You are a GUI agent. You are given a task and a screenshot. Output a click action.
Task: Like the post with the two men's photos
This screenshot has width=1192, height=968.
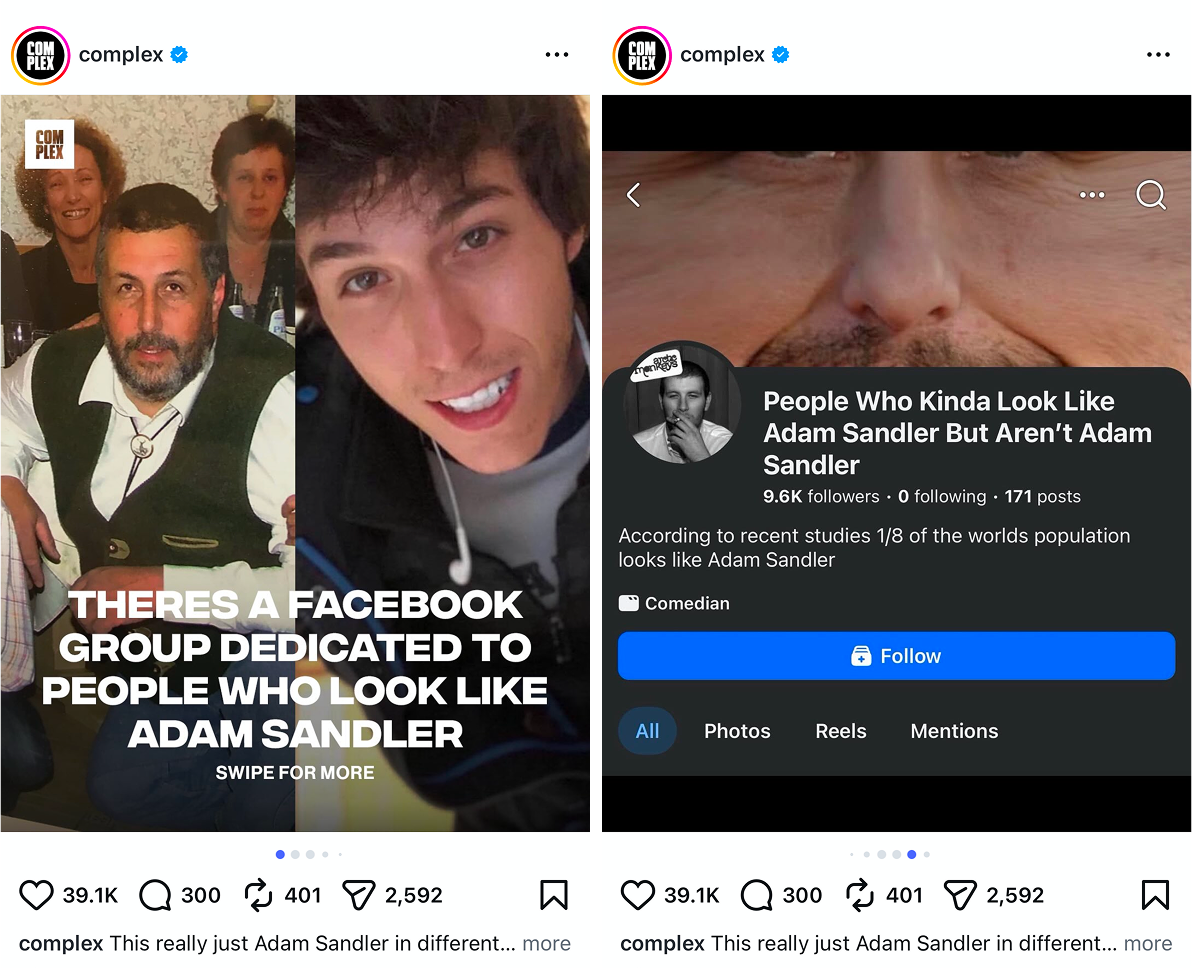pyautogui.click(x=36, y=895)
